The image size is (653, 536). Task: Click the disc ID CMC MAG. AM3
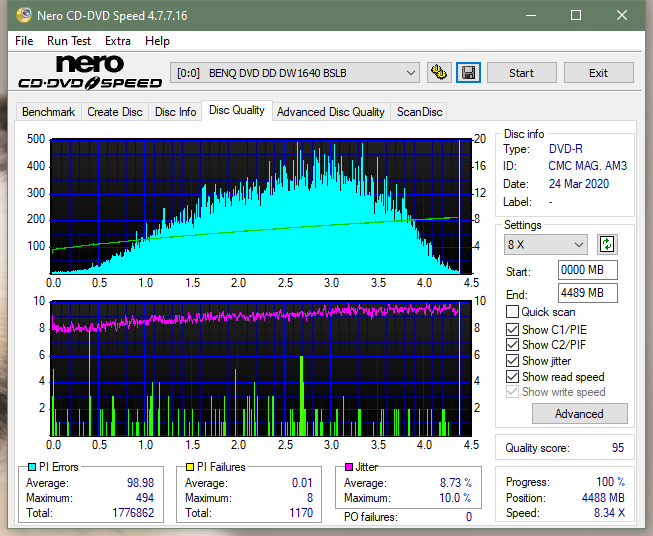coord(587,166)
